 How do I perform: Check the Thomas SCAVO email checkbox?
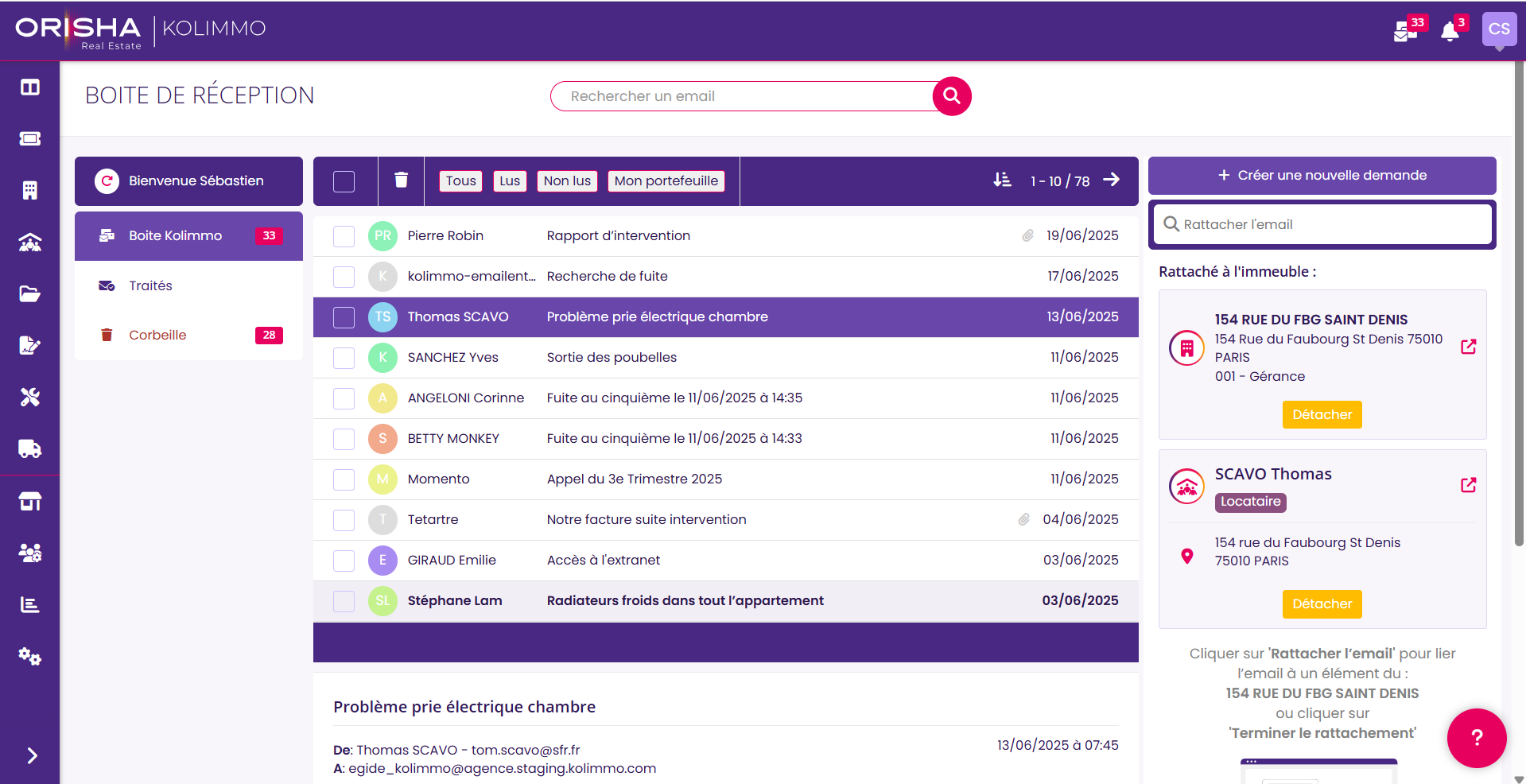tap(344, 317)
